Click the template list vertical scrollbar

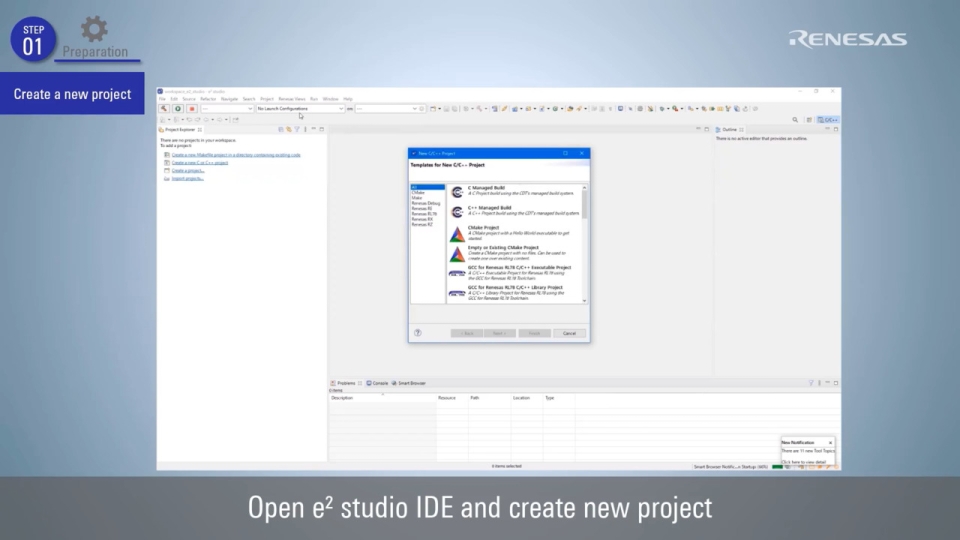pos(585,205)
